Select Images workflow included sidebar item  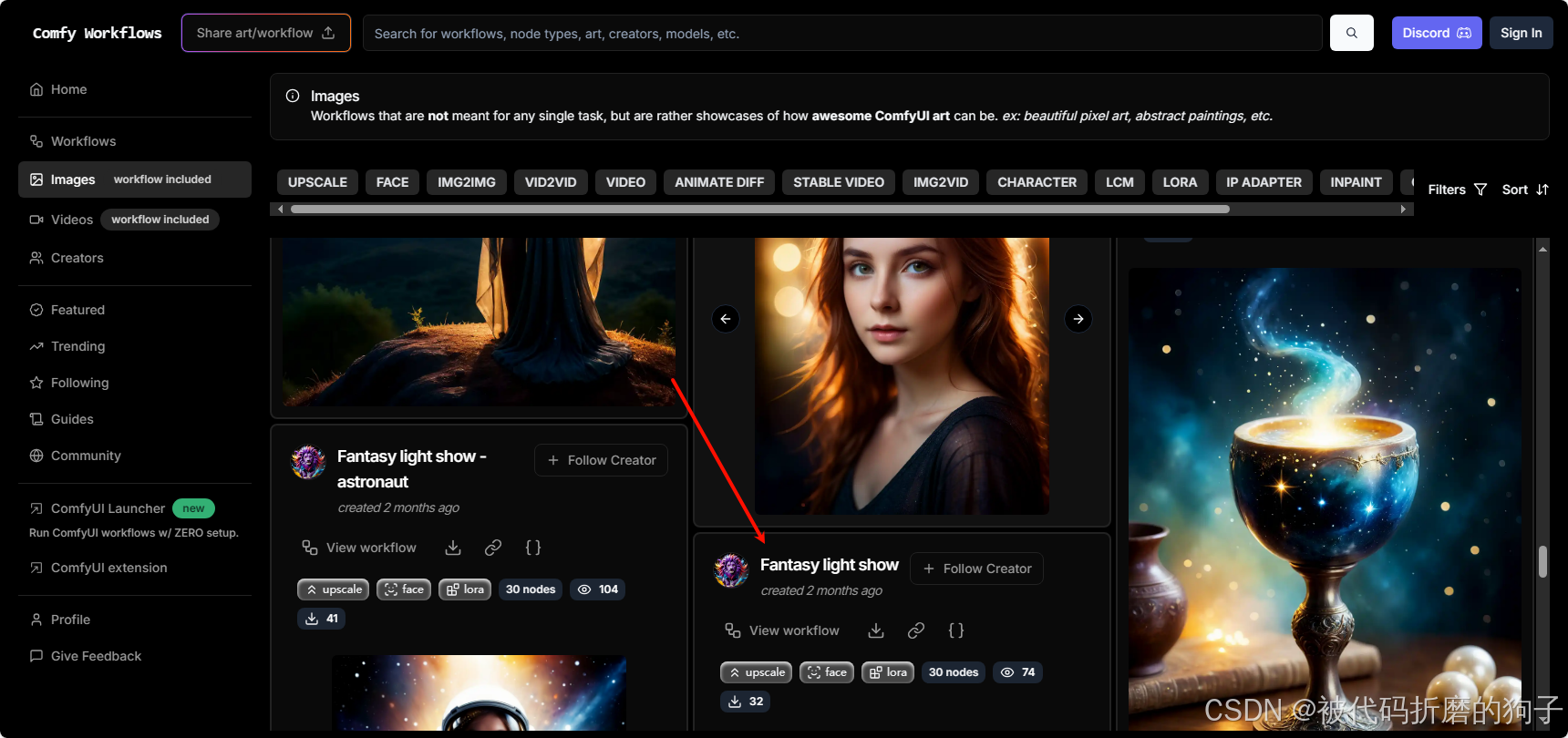click(x=135, y=179)
